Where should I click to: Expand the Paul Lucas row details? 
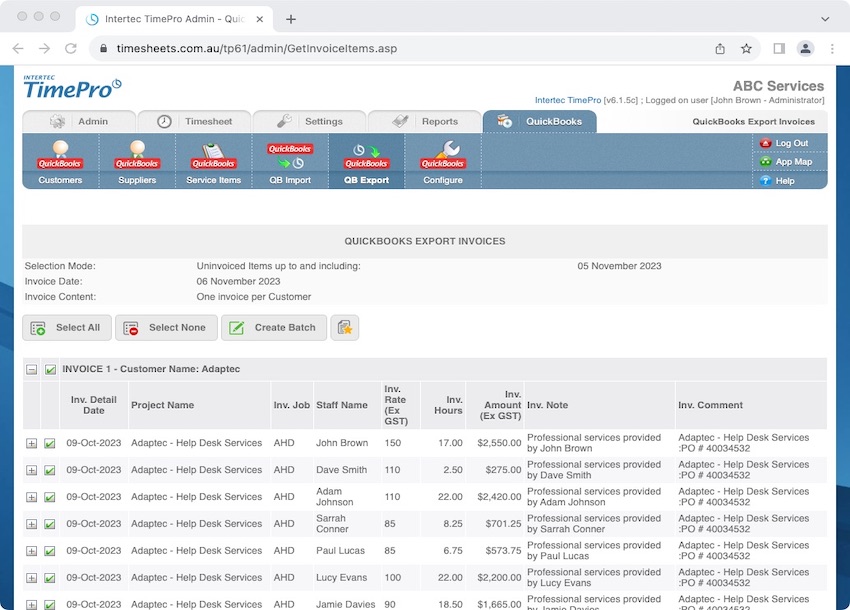click(x=31, y=551)
